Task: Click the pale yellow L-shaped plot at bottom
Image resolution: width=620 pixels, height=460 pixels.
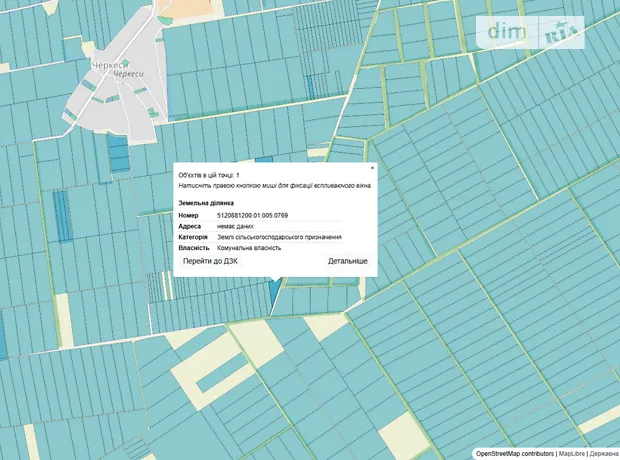Action: pyautogui.click(x=232, y=362)
